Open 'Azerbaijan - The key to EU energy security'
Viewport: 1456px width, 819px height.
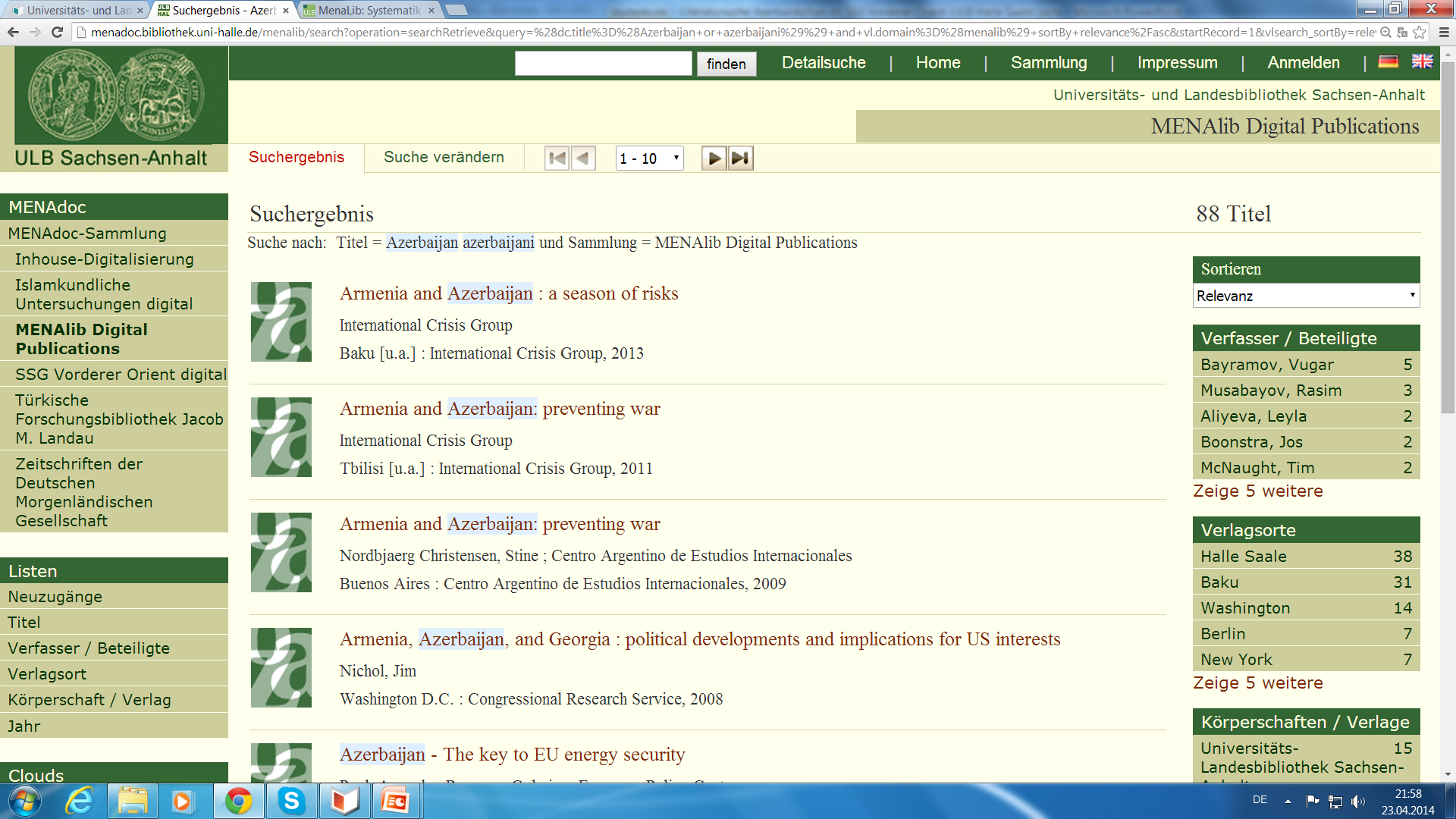coord(512,755)
